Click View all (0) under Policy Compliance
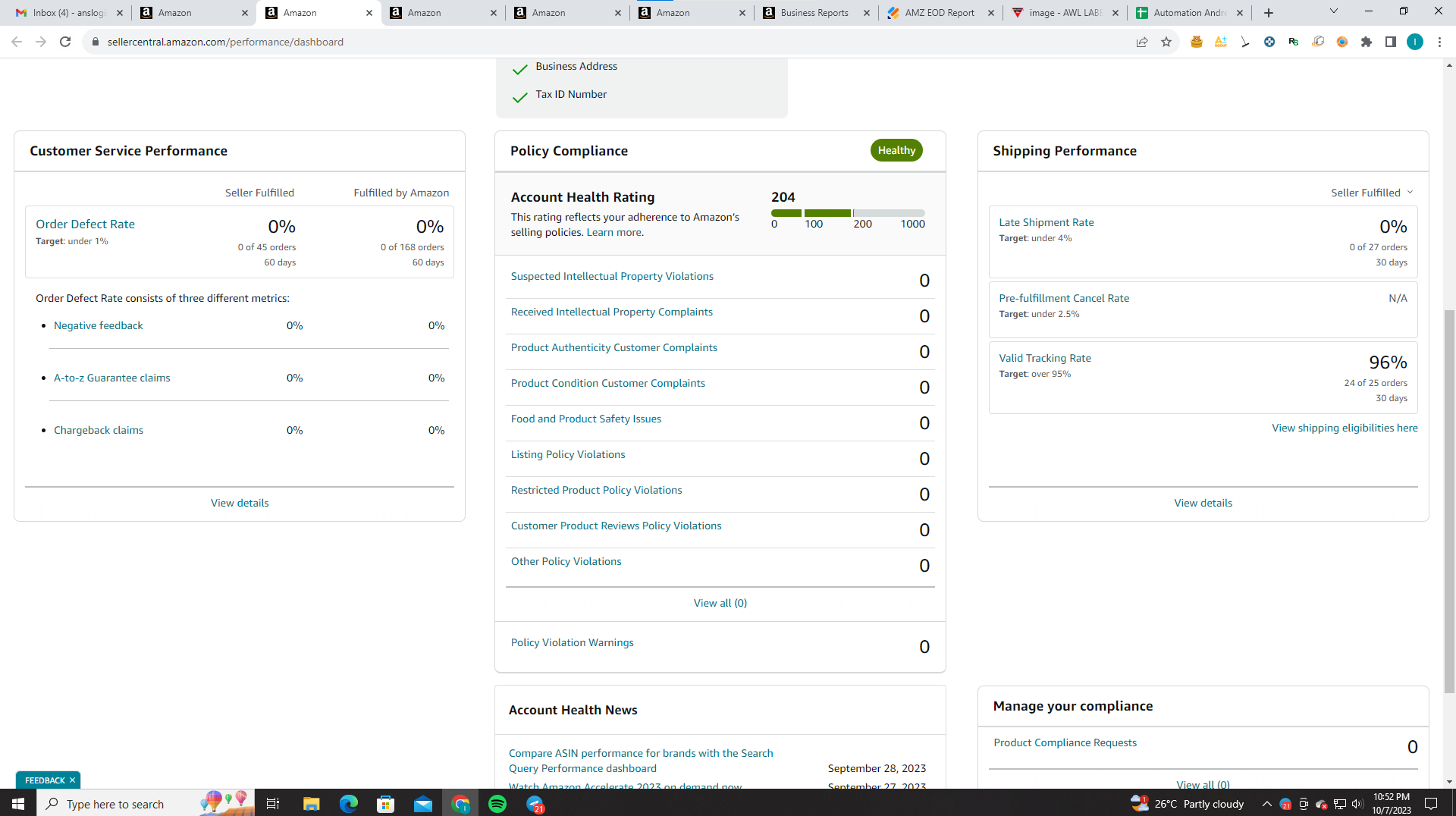The width and height of the screenshot is (1456, 816). (720, 603)
